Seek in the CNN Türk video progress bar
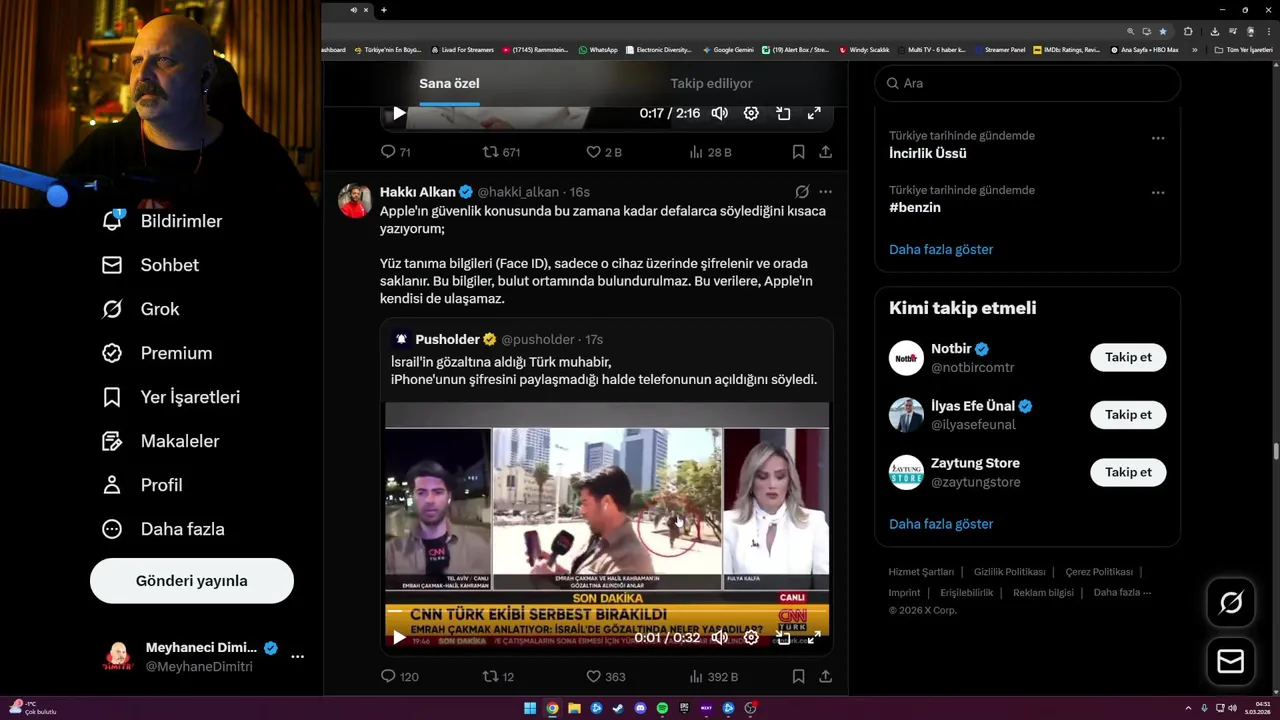Screen dimensions: 1280x720 point(607,612)
